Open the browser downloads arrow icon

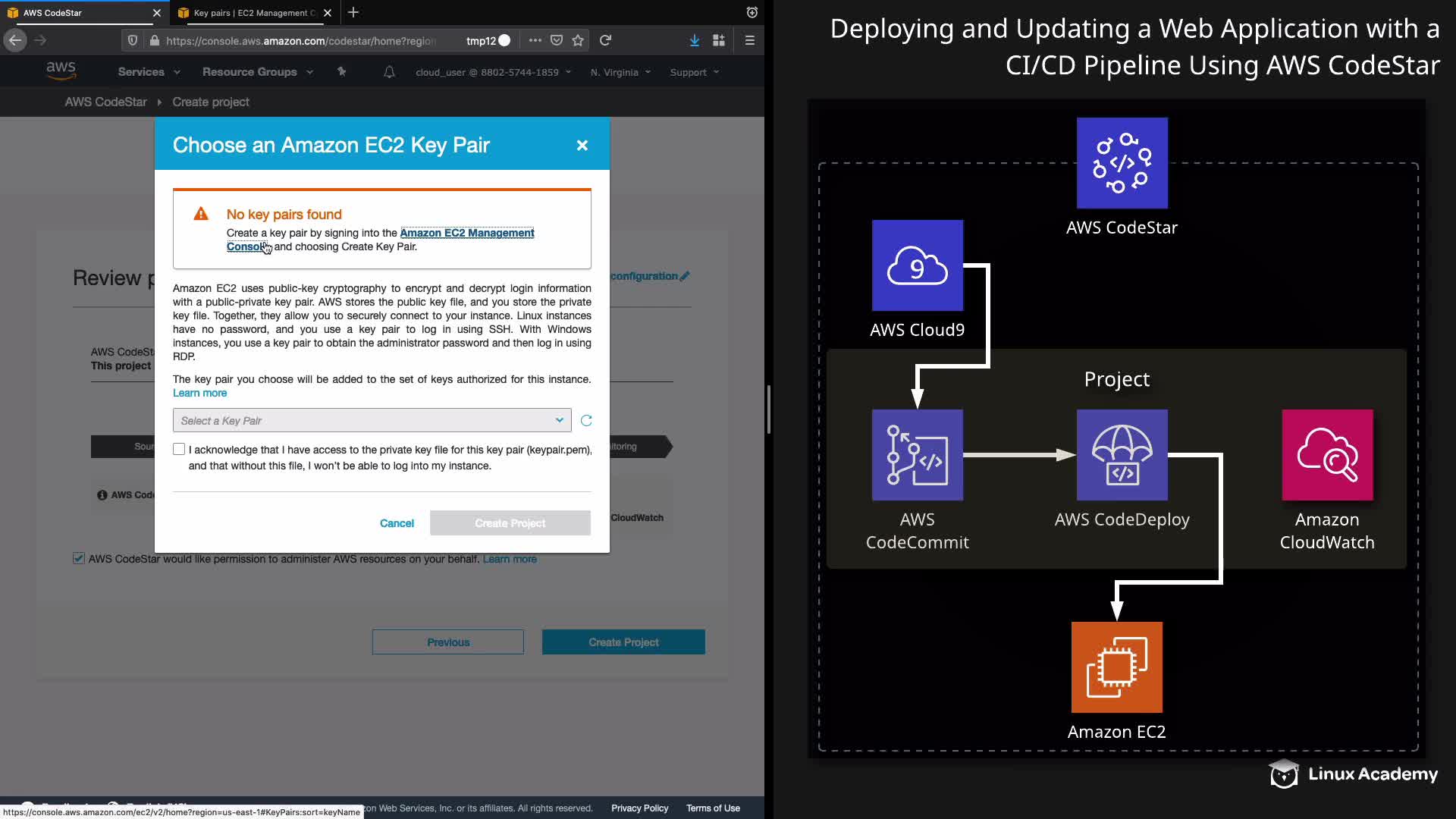pos(694,40)
